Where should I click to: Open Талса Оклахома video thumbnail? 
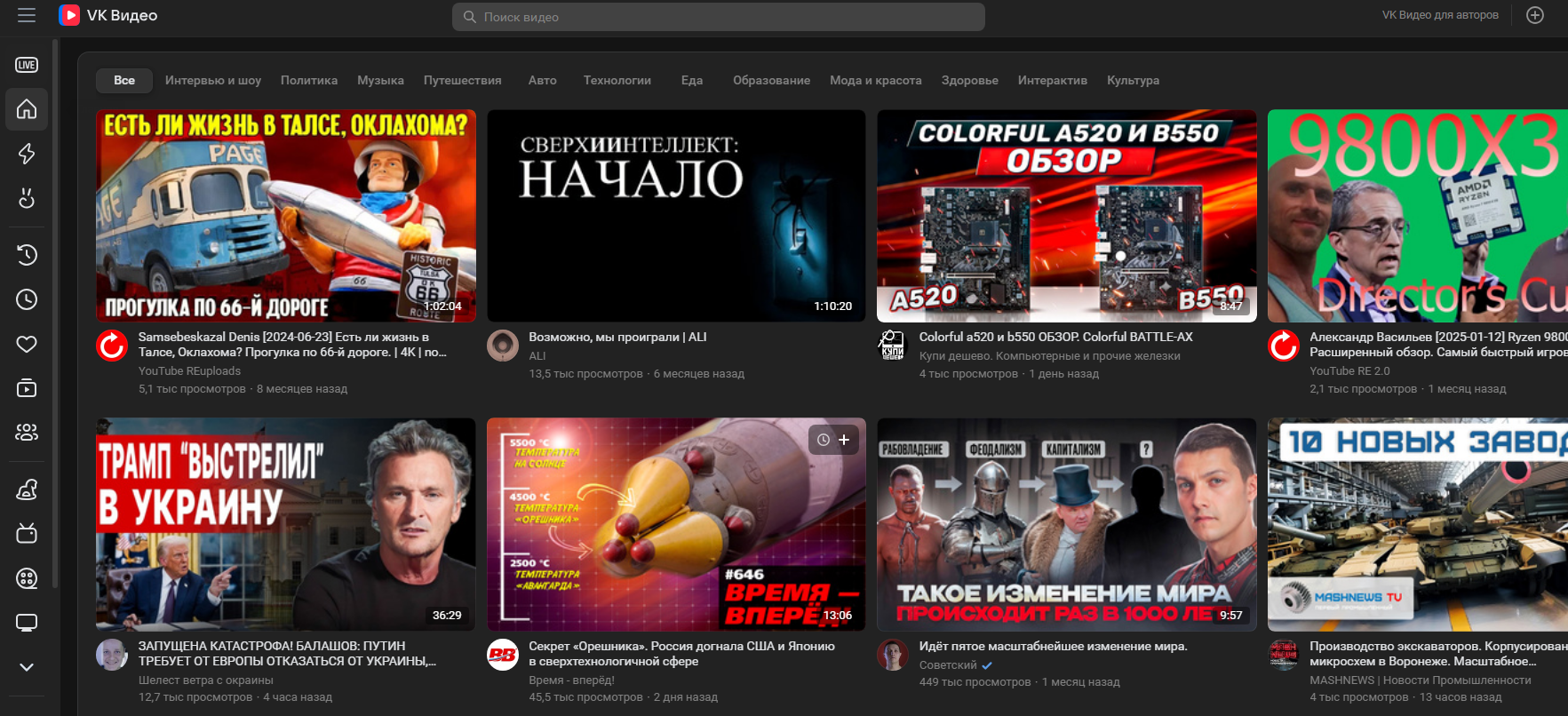[x=286, y=216]
